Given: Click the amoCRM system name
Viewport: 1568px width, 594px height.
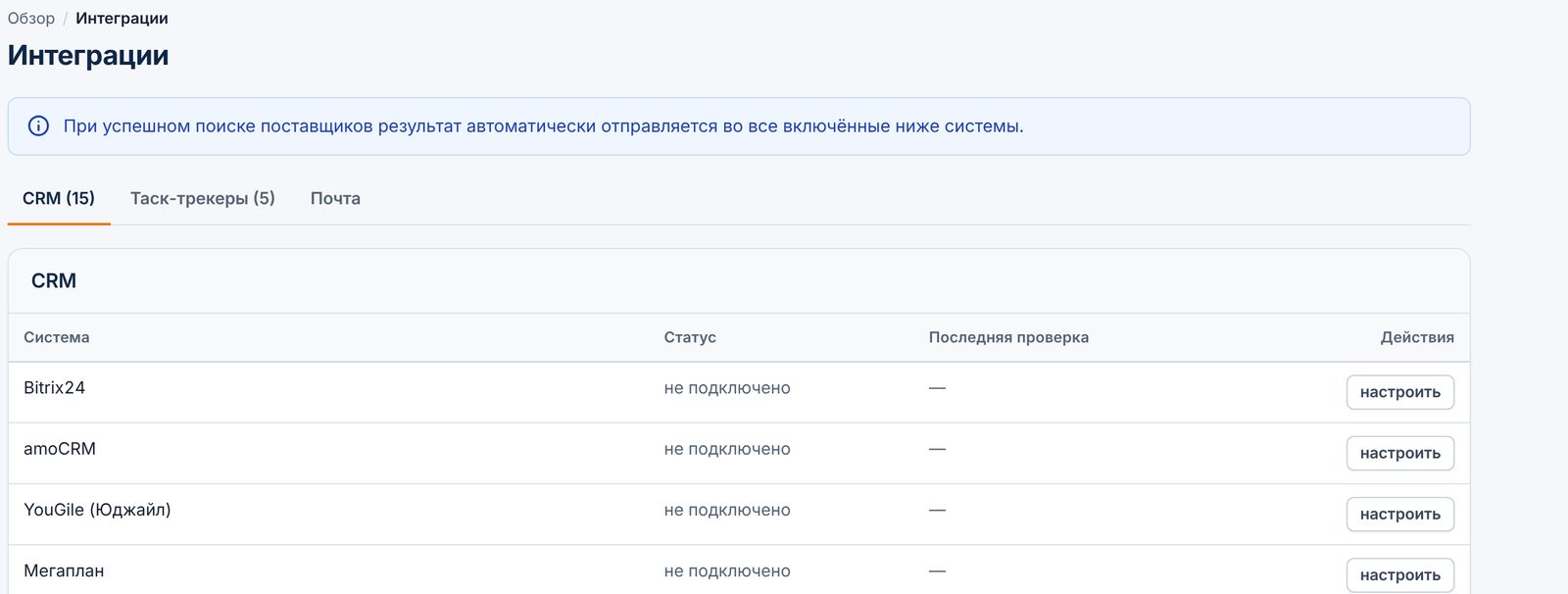Looking at the screenshot, I should tap(60, 449).
